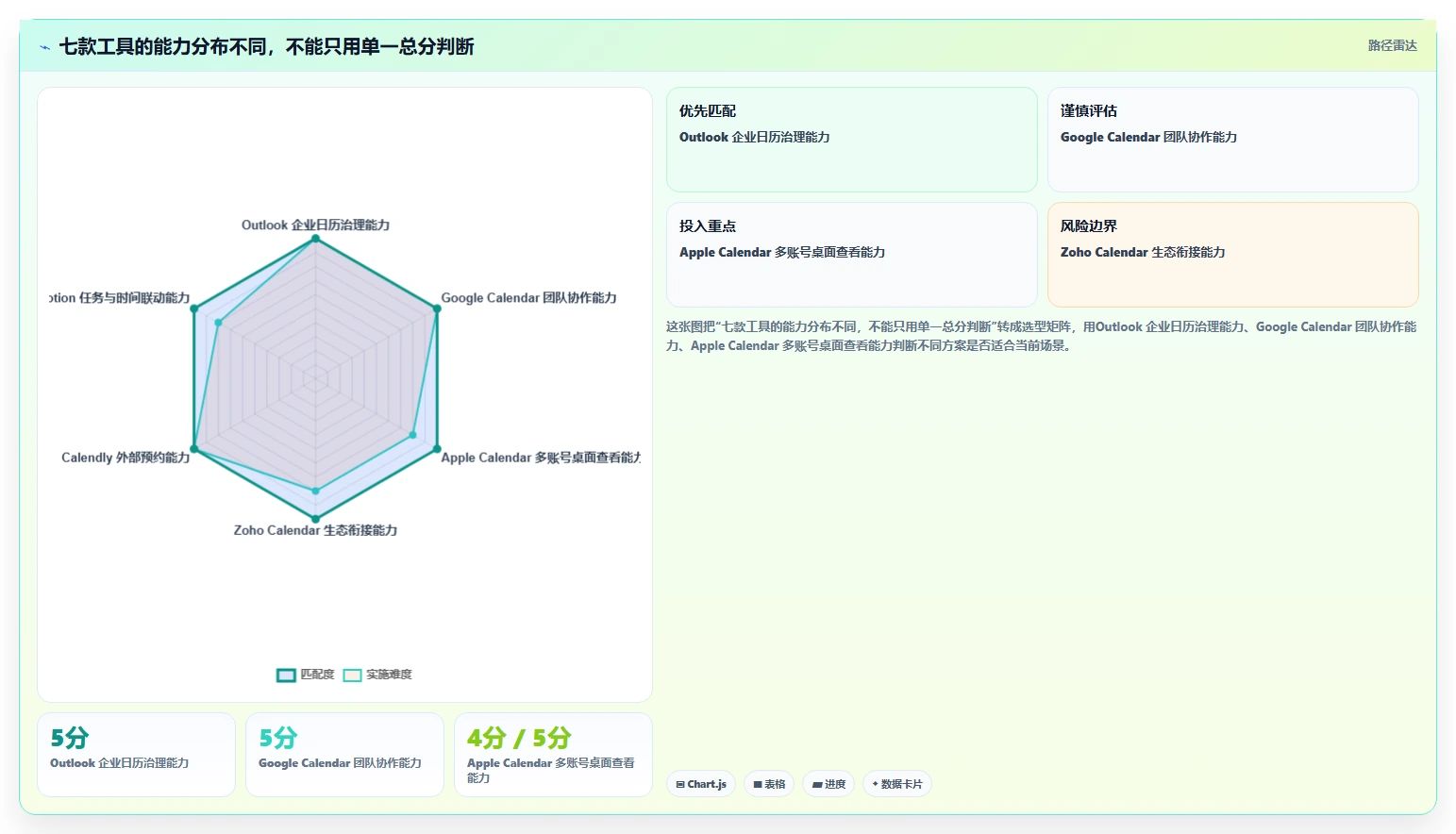Click the radar data point at Outlook vertex

[315, 239]
